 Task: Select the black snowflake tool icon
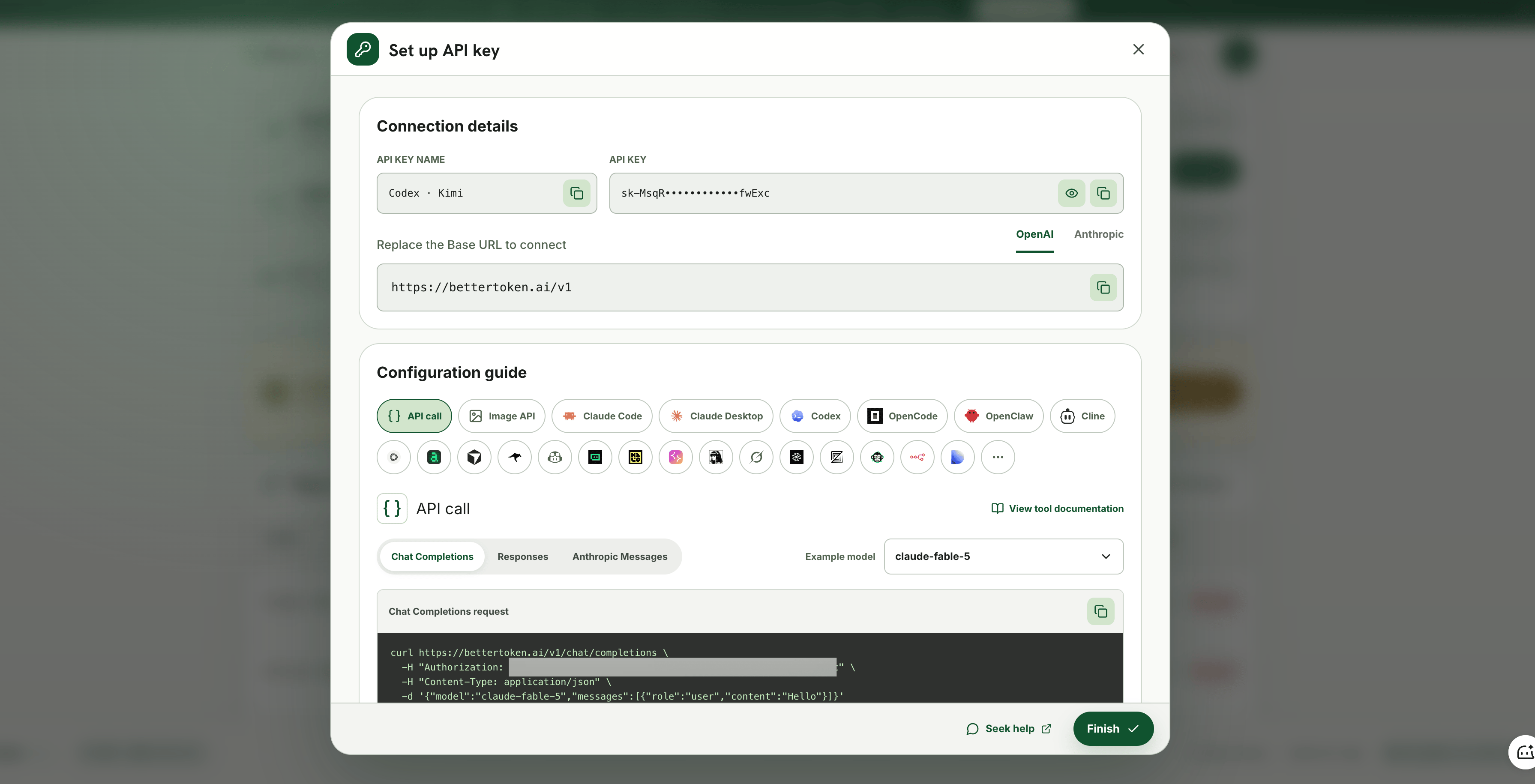point(797,457)
